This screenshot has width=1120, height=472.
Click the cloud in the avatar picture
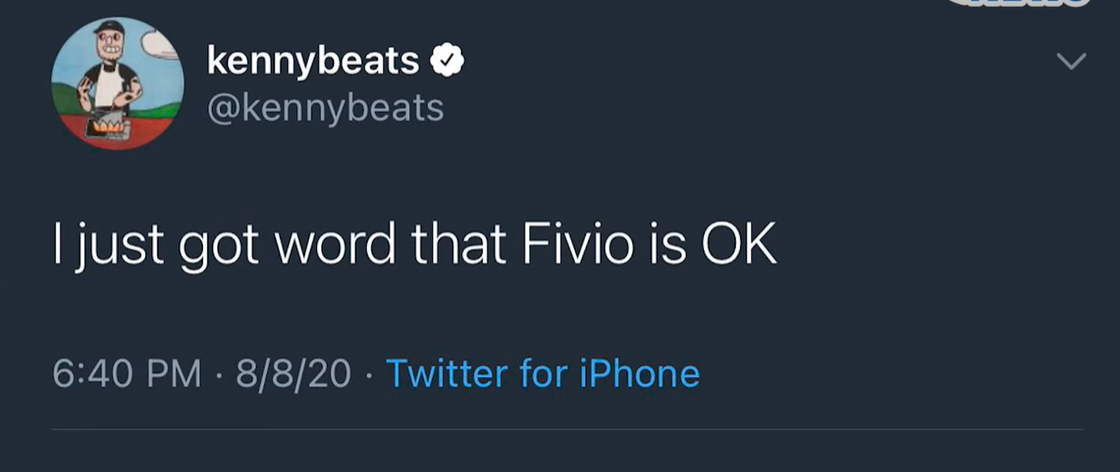point(158,43)
